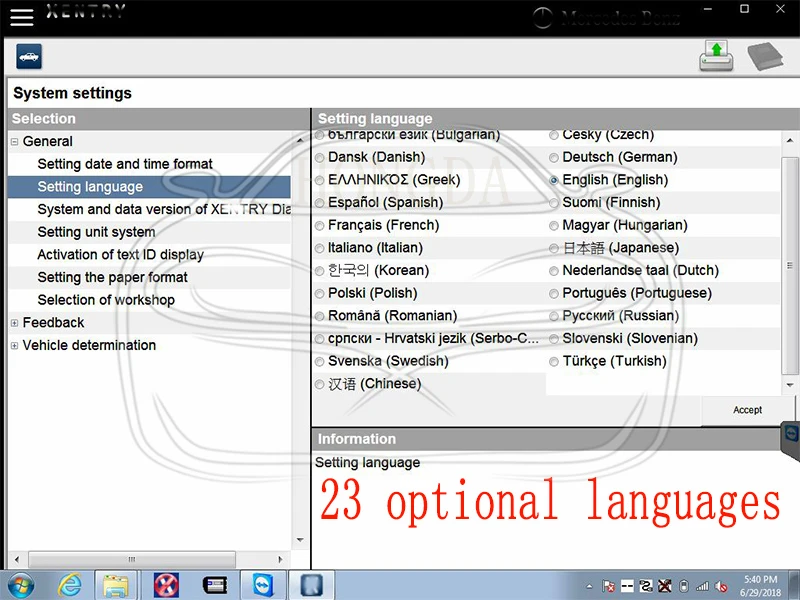Image resolution: width=800 pixels, height=600 pixels.
Task: Open Setting the paper format
Action: coord(112,277)
